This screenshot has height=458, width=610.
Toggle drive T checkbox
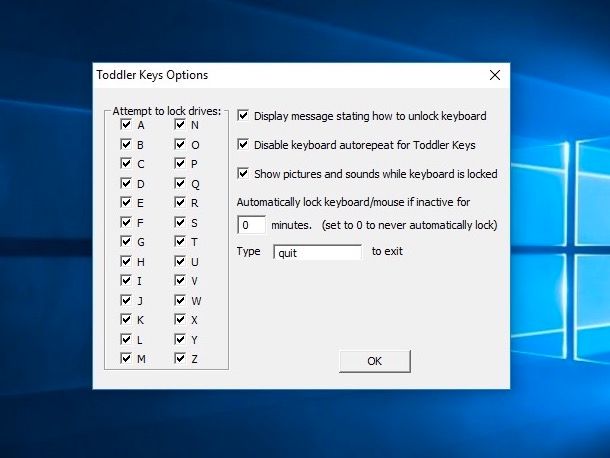tap(180, 241)
